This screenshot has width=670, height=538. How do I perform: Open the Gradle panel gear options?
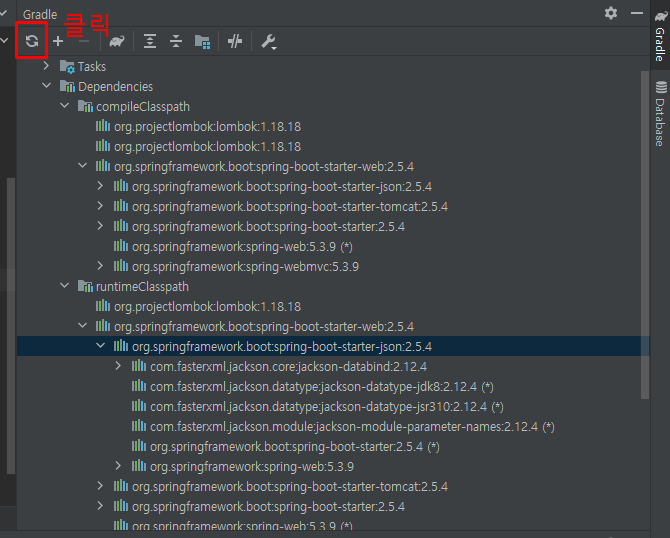pyautogui.click(x=611, y=13)
